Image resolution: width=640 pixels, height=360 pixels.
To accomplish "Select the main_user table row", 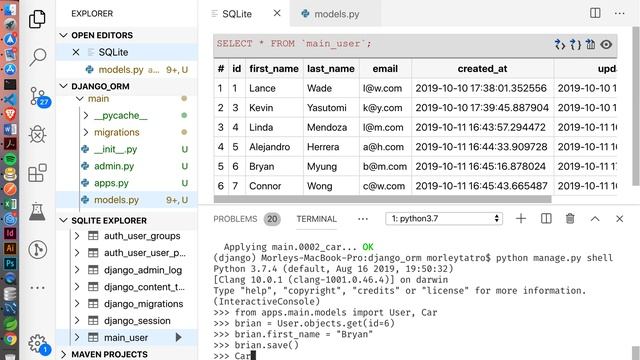I will 127,338.
